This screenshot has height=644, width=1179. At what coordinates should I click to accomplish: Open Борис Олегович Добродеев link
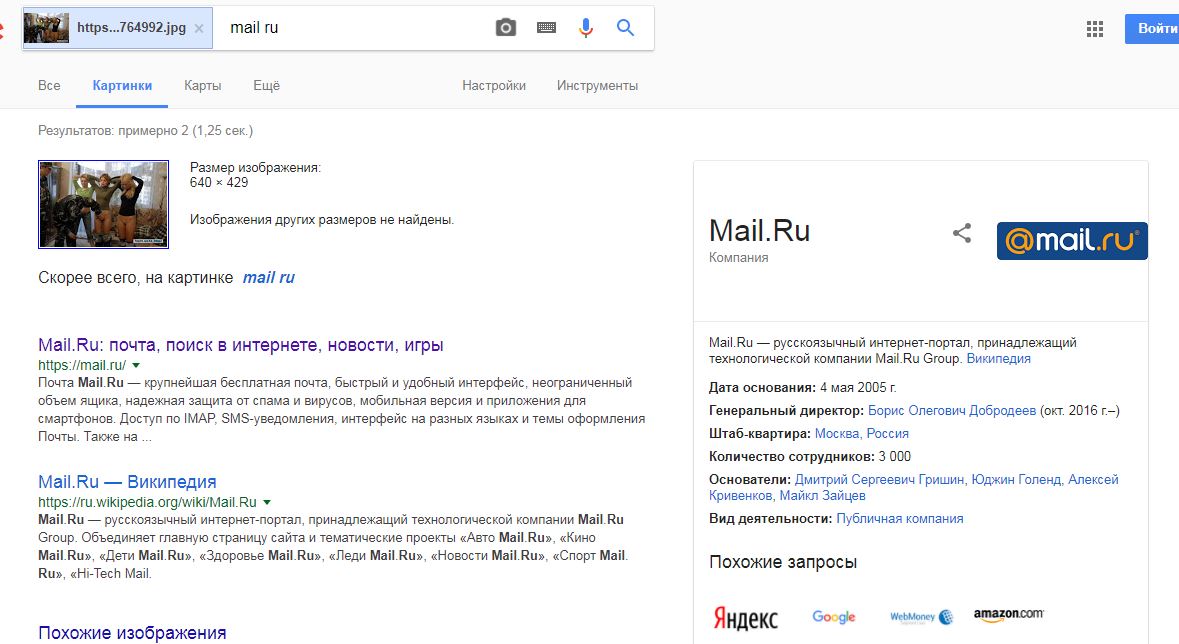(x=952, y=411)
